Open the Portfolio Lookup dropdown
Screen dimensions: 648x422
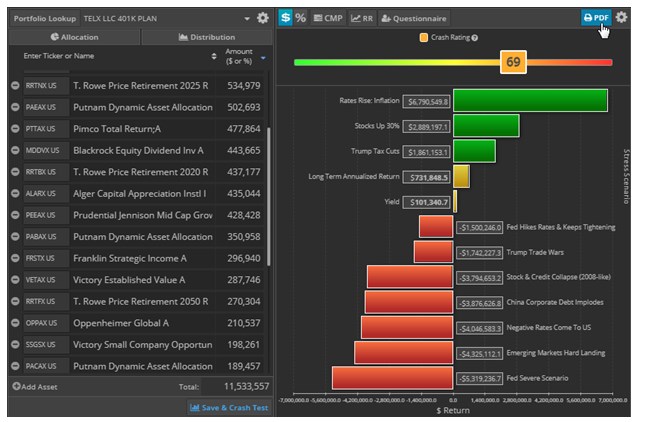pyautogui.click(x=247, y=18)
